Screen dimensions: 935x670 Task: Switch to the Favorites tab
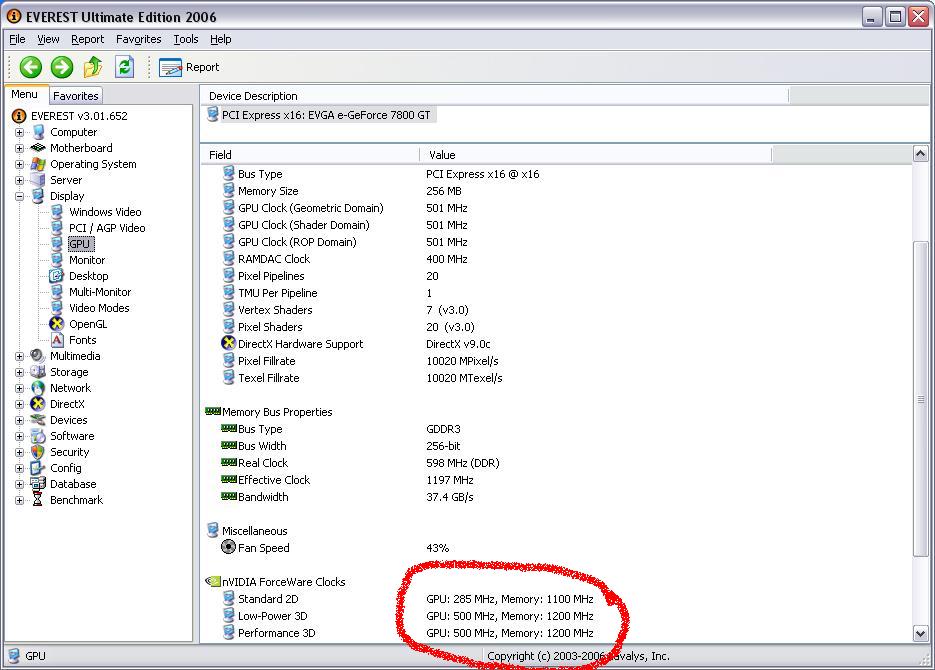click(76, 96)
